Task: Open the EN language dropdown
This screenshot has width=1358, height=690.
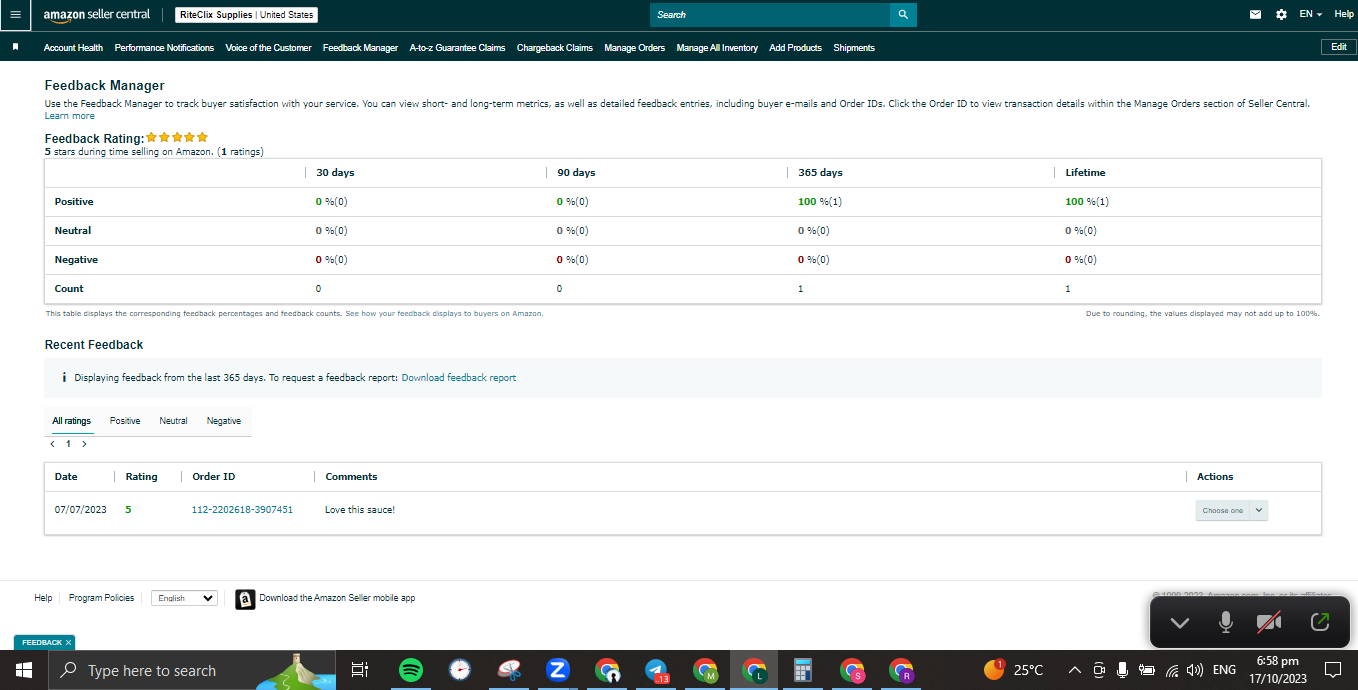Action: click(x=1310, y=15)
